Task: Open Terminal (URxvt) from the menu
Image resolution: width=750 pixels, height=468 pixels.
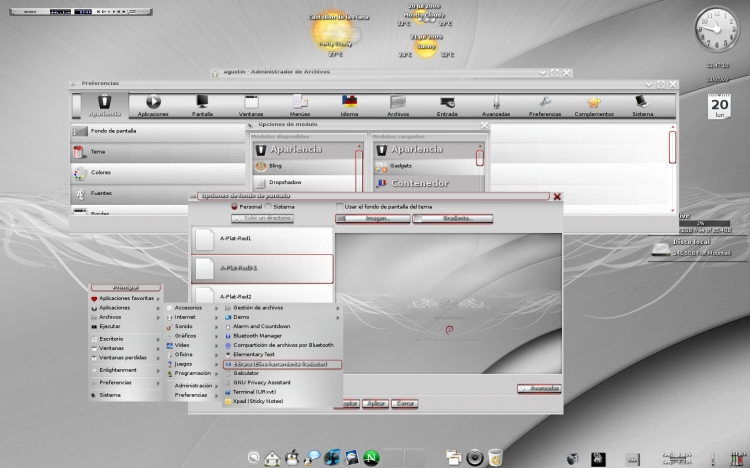Action: click(282, 392)
